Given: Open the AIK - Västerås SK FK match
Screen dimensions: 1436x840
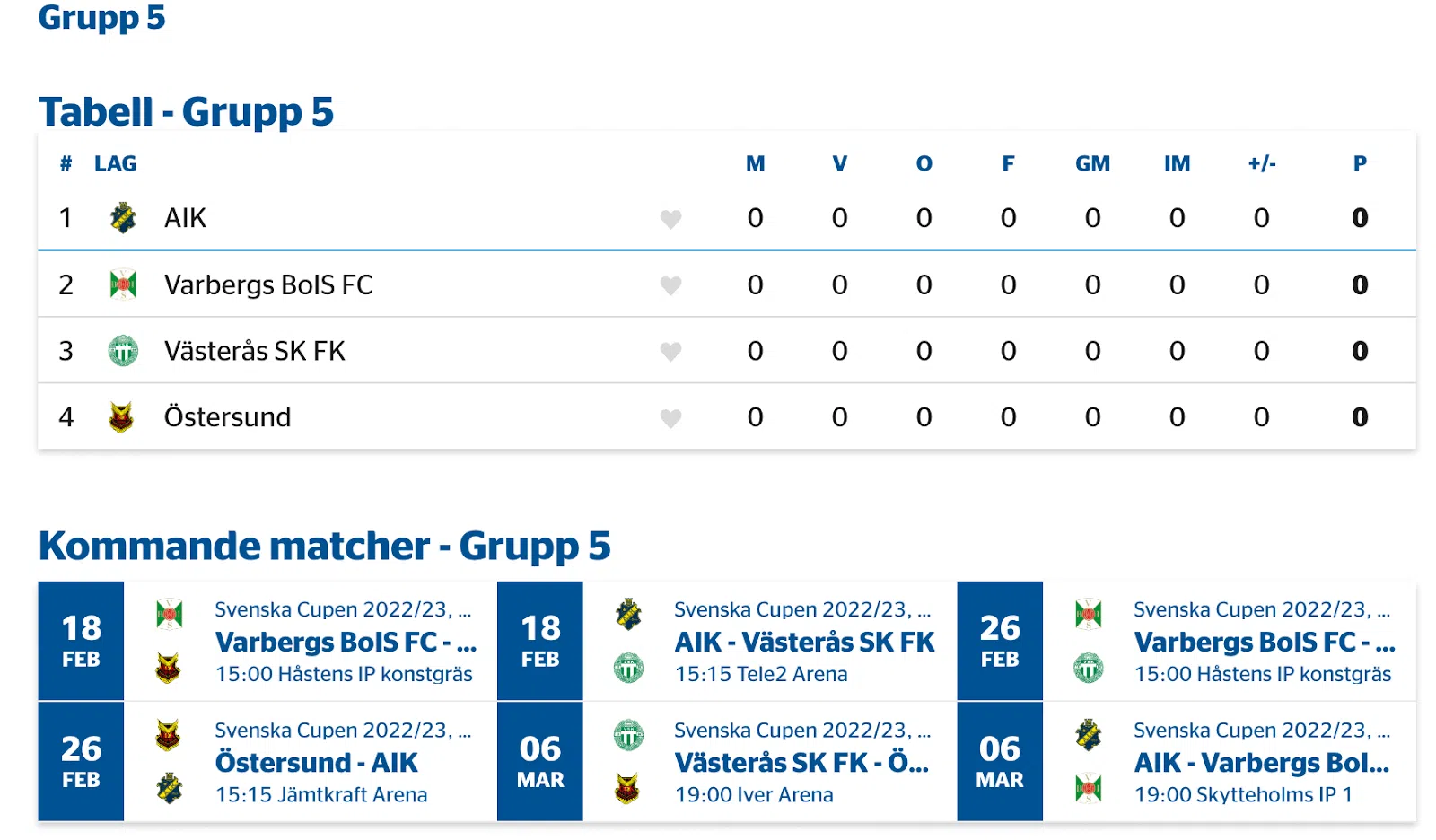Looking at the screenshot, I should pos(804,643).
